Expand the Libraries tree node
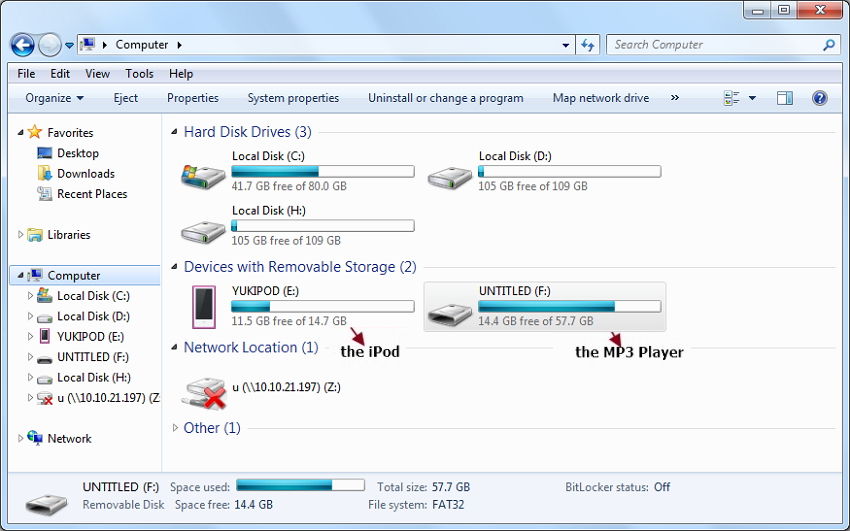This screenshot has width=850, height=531. [x=22, y=235]
